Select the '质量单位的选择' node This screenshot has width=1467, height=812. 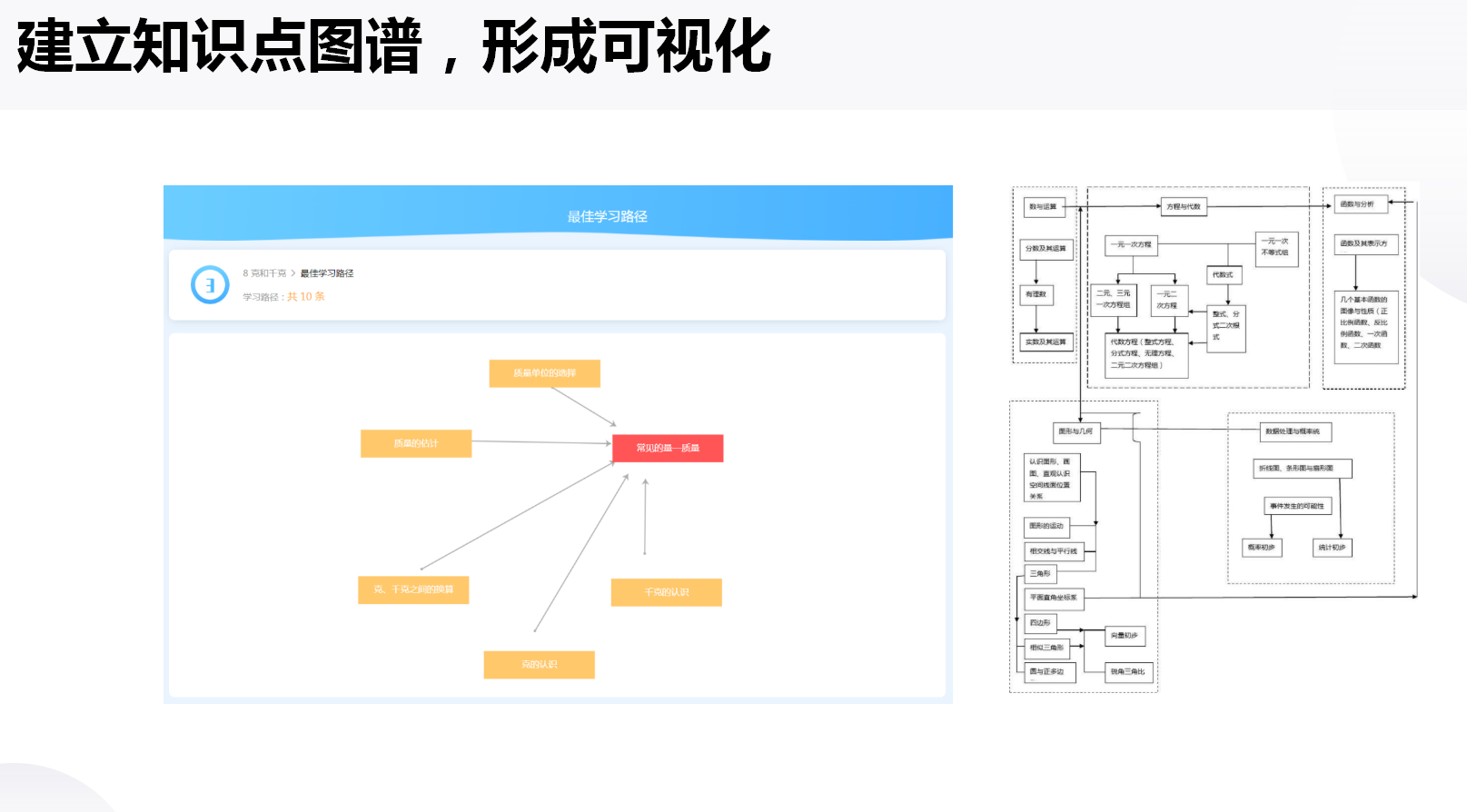coord(544,373)
